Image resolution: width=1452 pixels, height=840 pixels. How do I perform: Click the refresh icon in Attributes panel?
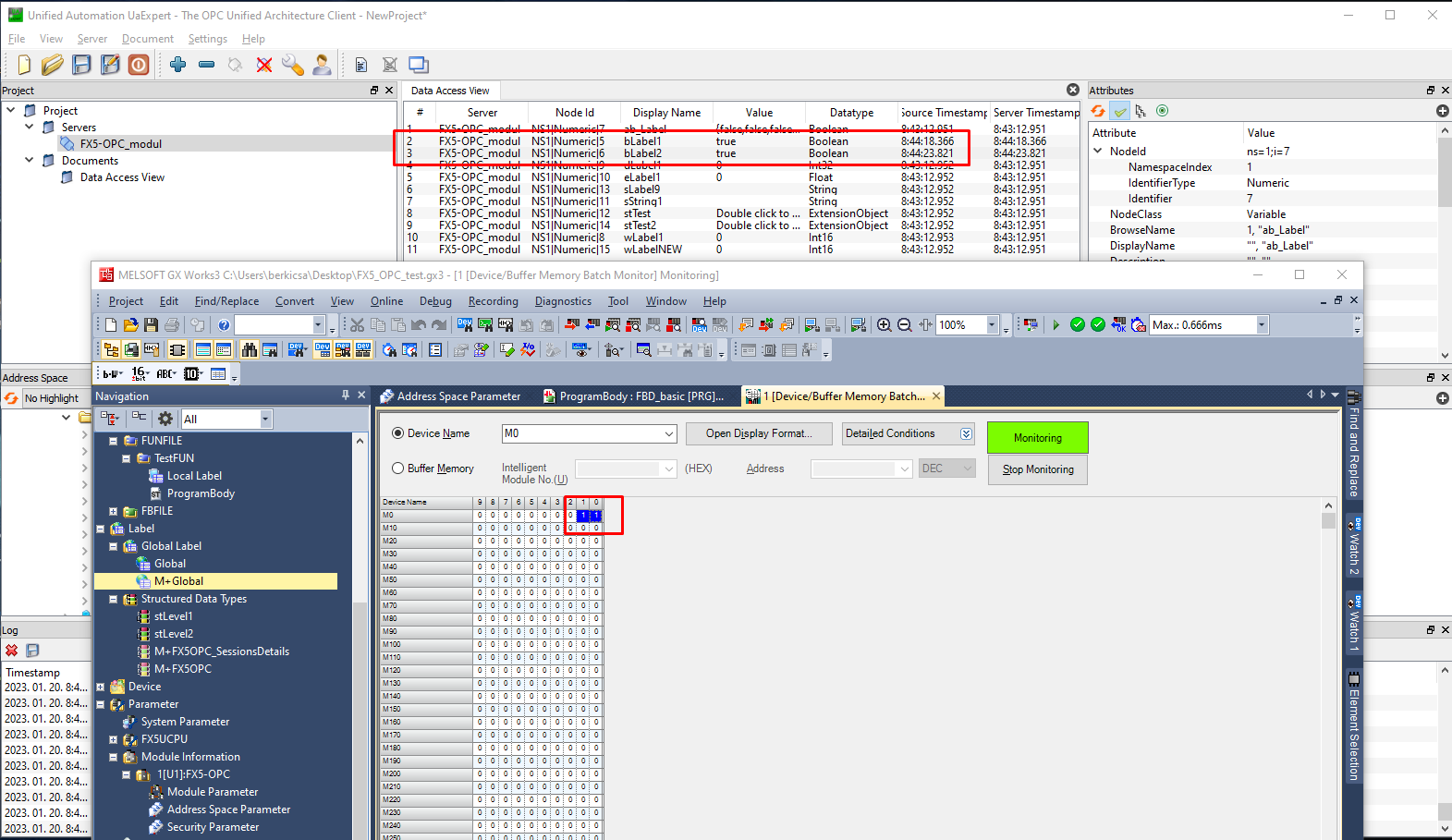(1098, 111)
